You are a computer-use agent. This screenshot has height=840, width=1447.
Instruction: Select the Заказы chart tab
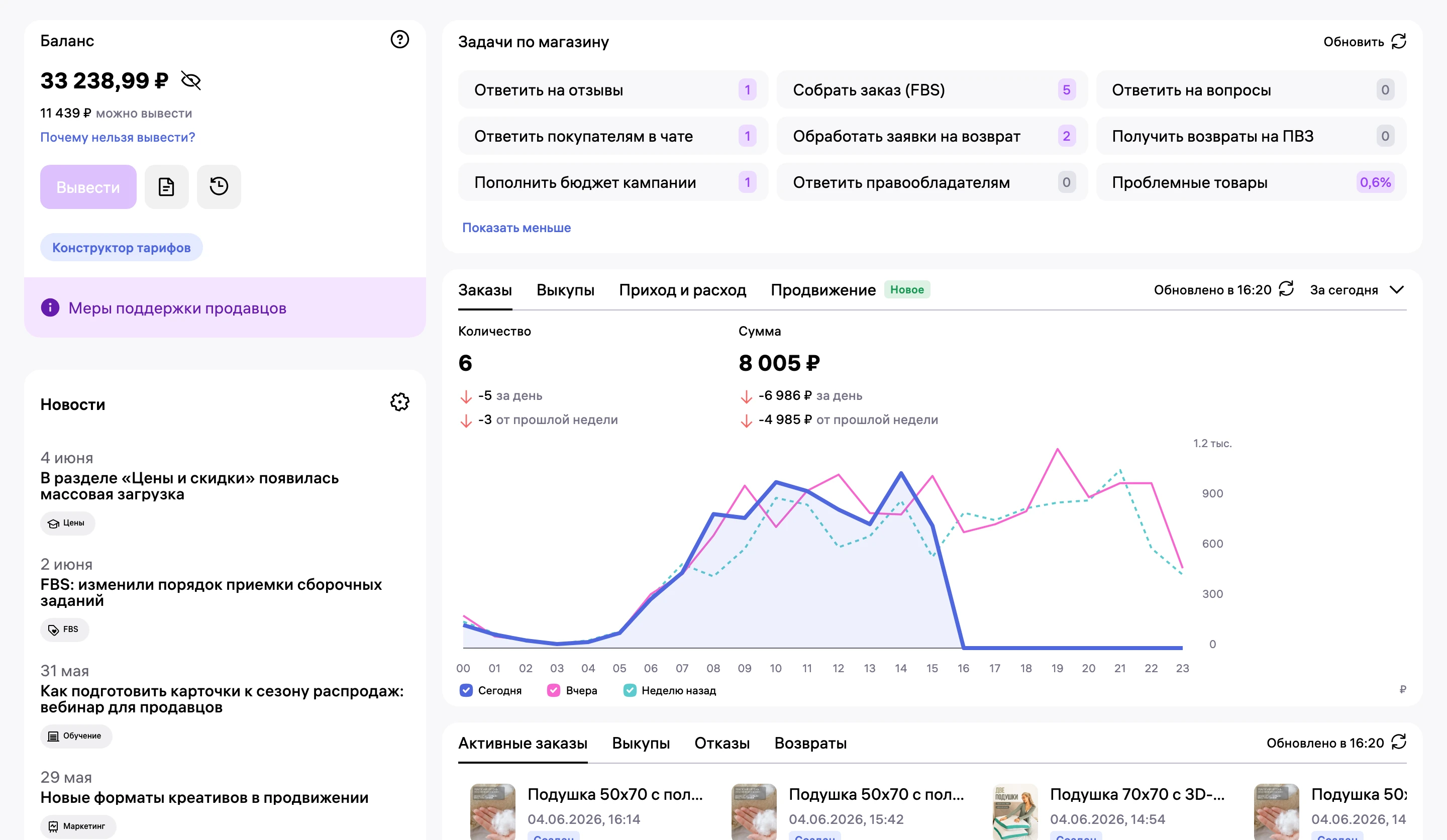(485, 290)
